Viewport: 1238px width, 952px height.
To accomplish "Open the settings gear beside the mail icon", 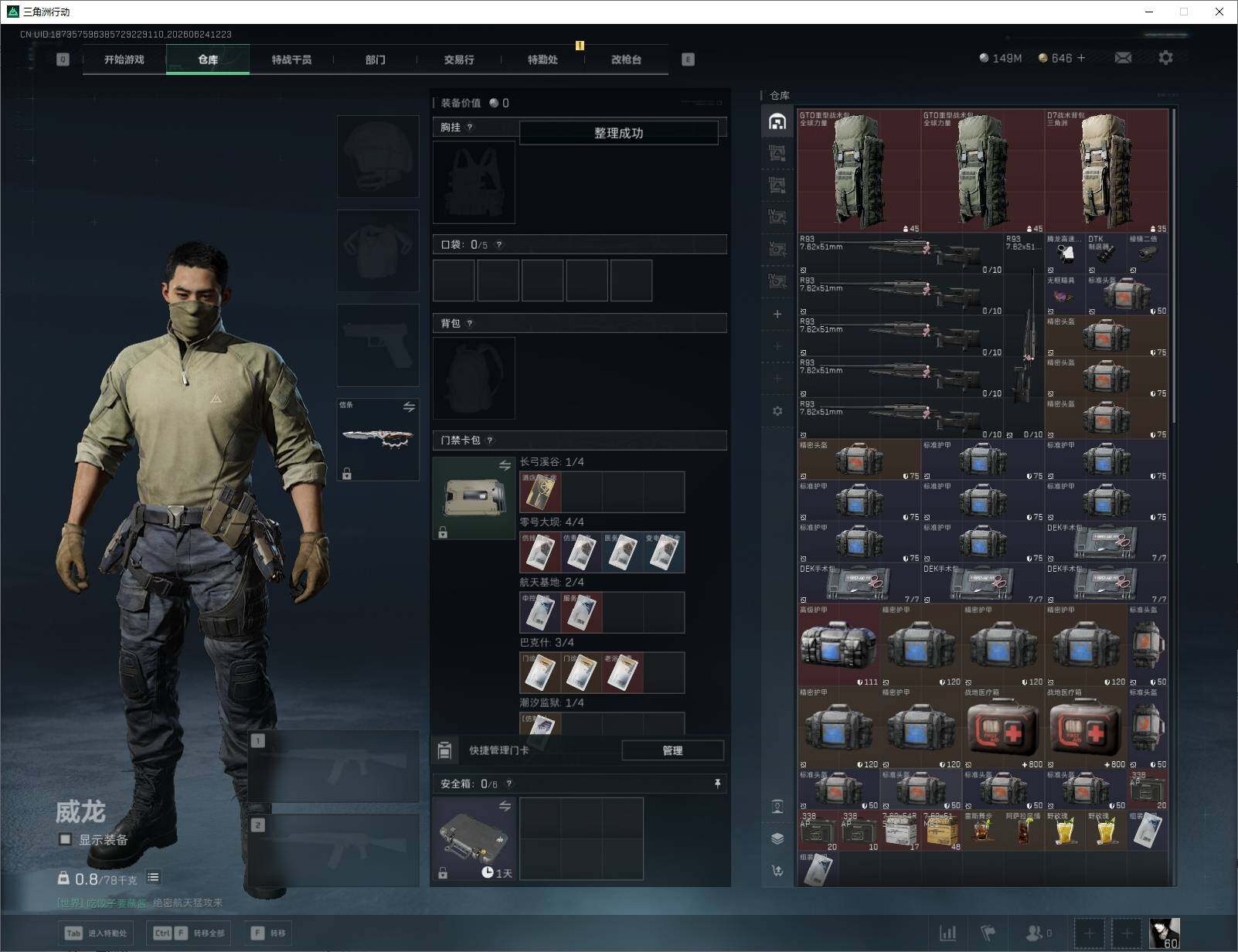I will pos(1165,58).
